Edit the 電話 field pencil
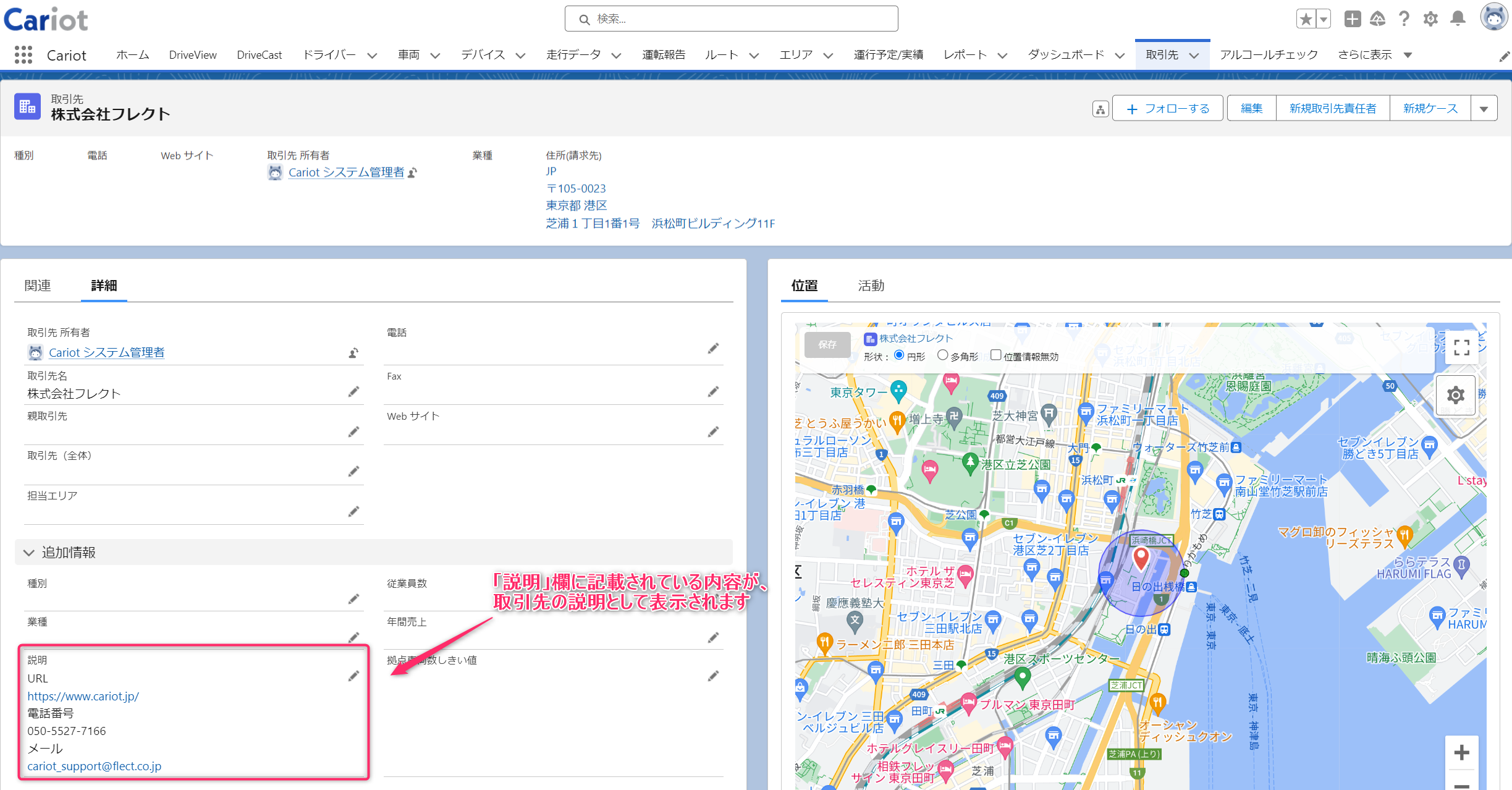Viewport: 1512px width, 790px height. 713,349
